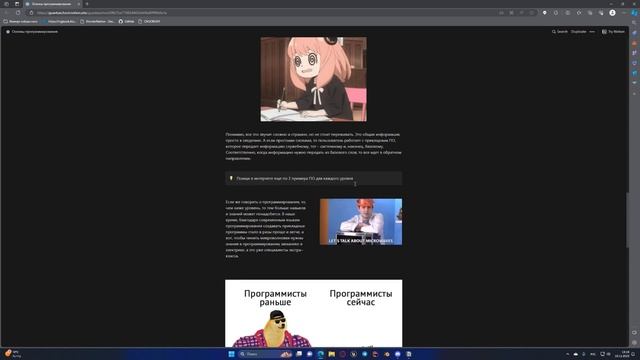Screen dimensions: 640x360
Task: Open Edge Settings and more menu
Action: (x=624, y=13)
